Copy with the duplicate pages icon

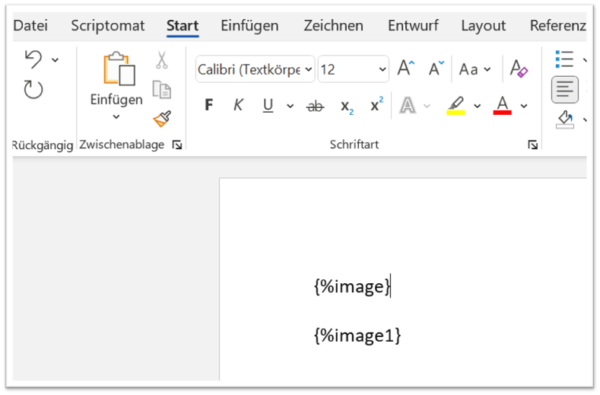pyautogui.click(x=162, y=90)
